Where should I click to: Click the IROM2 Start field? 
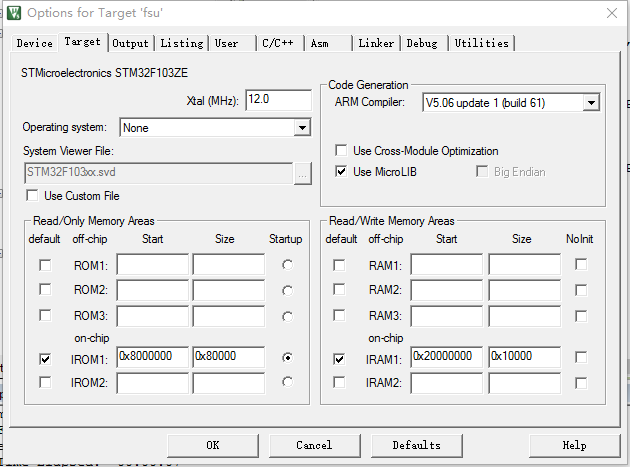152,383
